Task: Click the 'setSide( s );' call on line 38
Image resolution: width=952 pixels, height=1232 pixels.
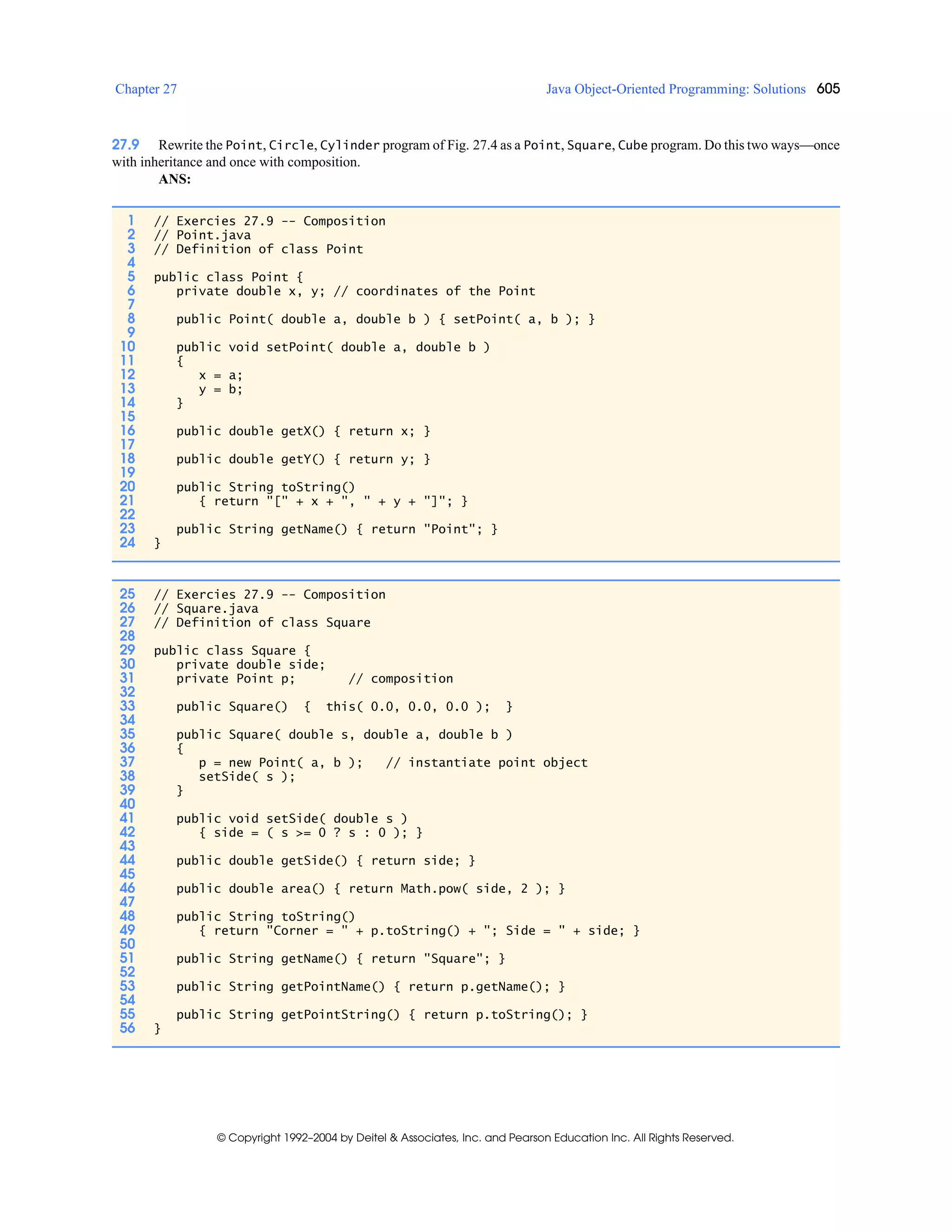Action: click(x=247, y=777)
